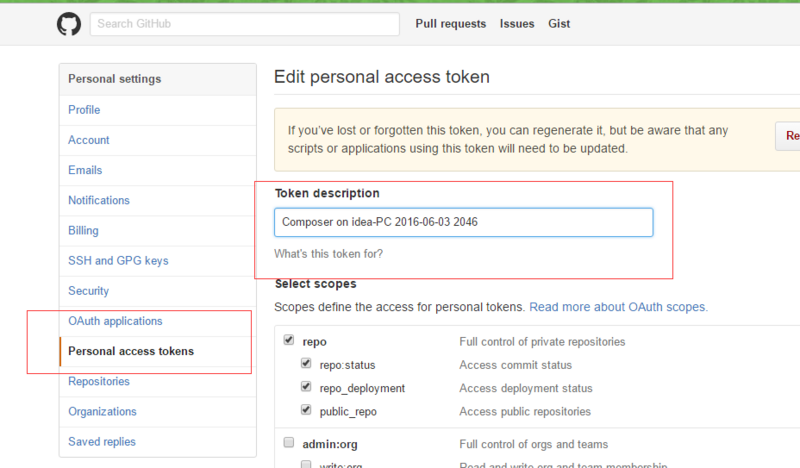The width and height of the screenshot is (800, 468).
Task: Open Gist link in header
Action: pos(559,24)
